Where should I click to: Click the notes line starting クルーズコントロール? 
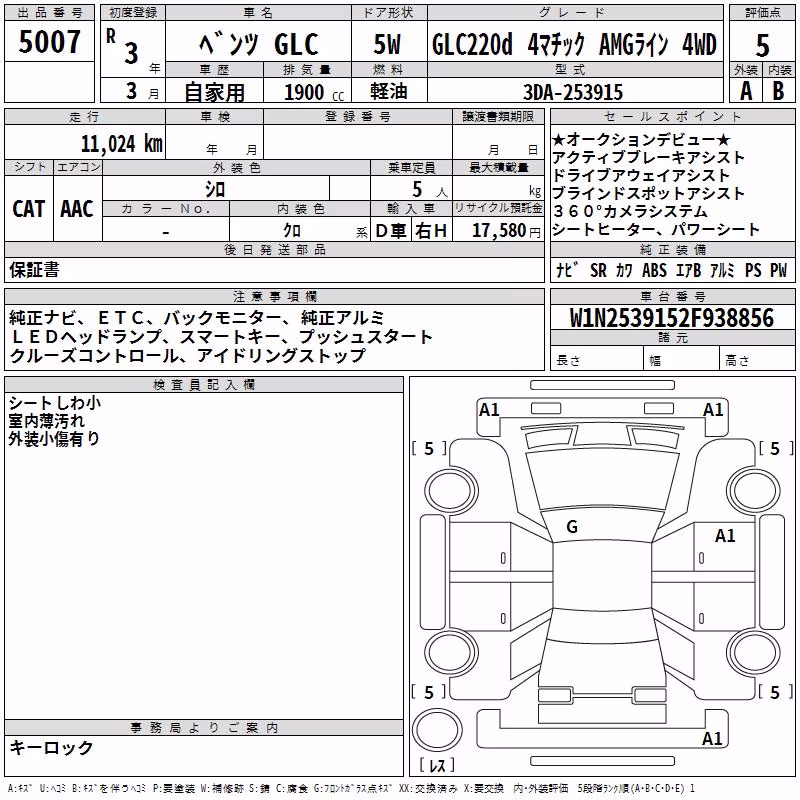coord(187,355)
